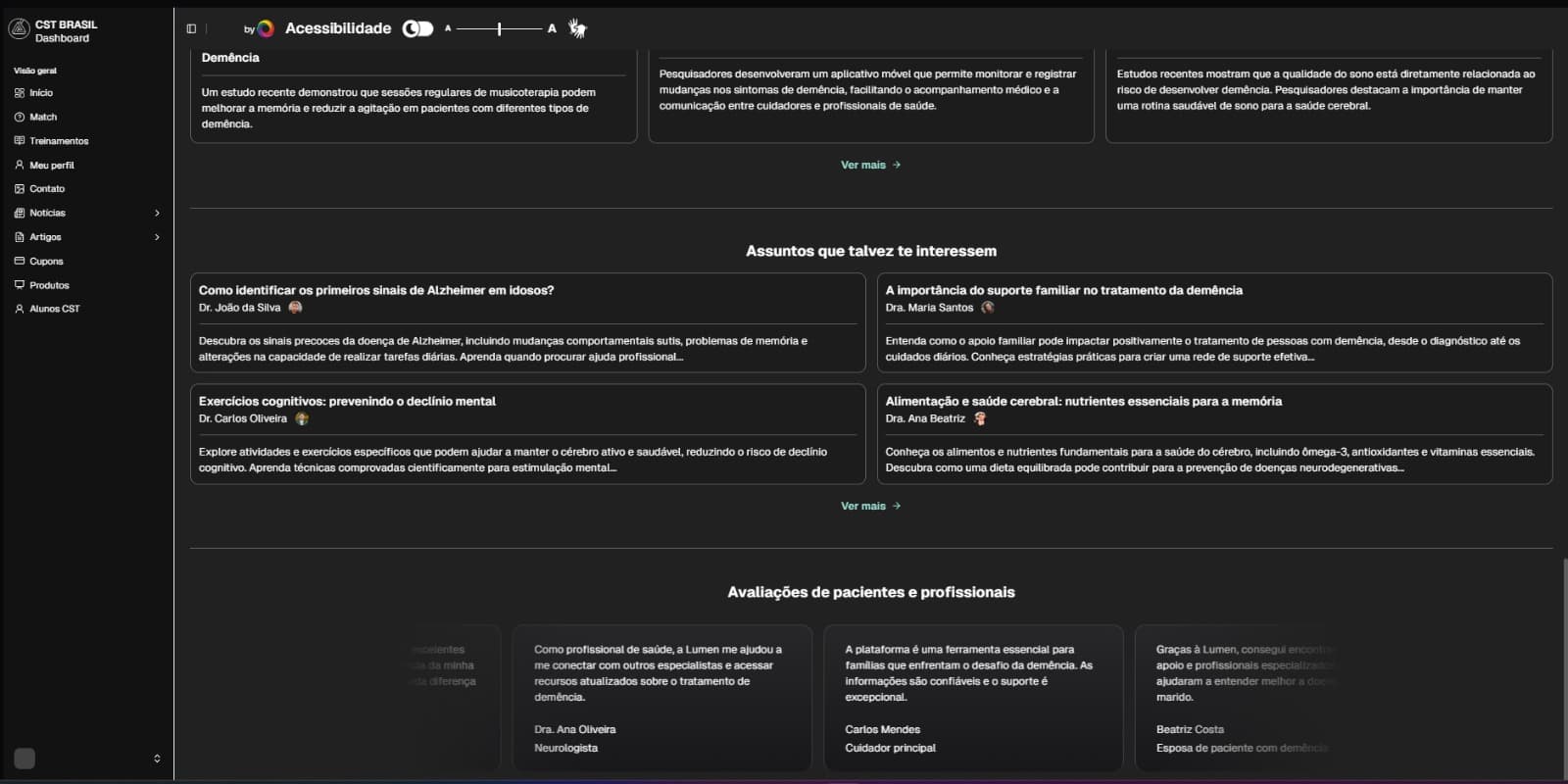Open the sign language hands icon
Image resolution: width=1568 pixels, height=784 pixels.
tap(577, 28)
